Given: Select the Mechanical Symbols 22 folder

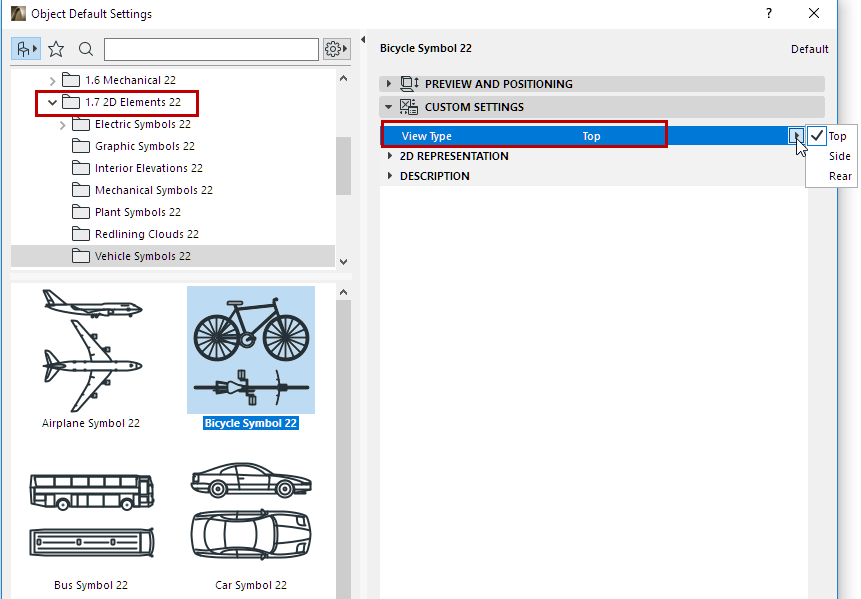Looking at the screenshot, I should pyautogui.click(x=154, y=190).
